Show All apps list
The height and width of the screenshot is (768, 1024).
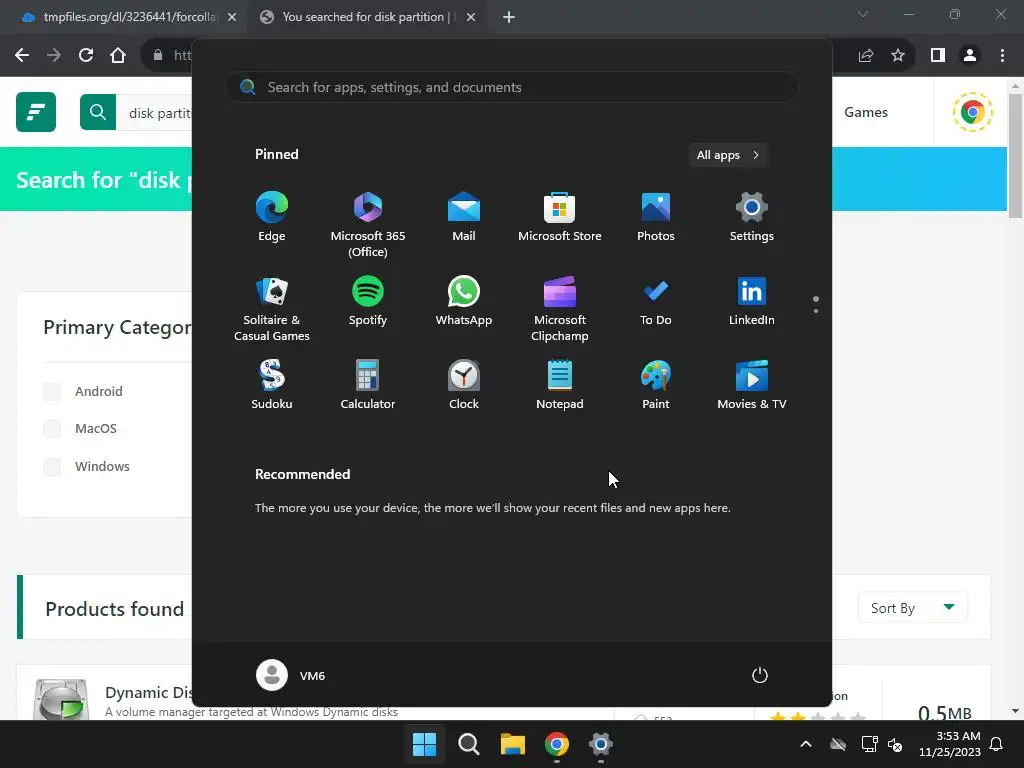tap(728, 155)
